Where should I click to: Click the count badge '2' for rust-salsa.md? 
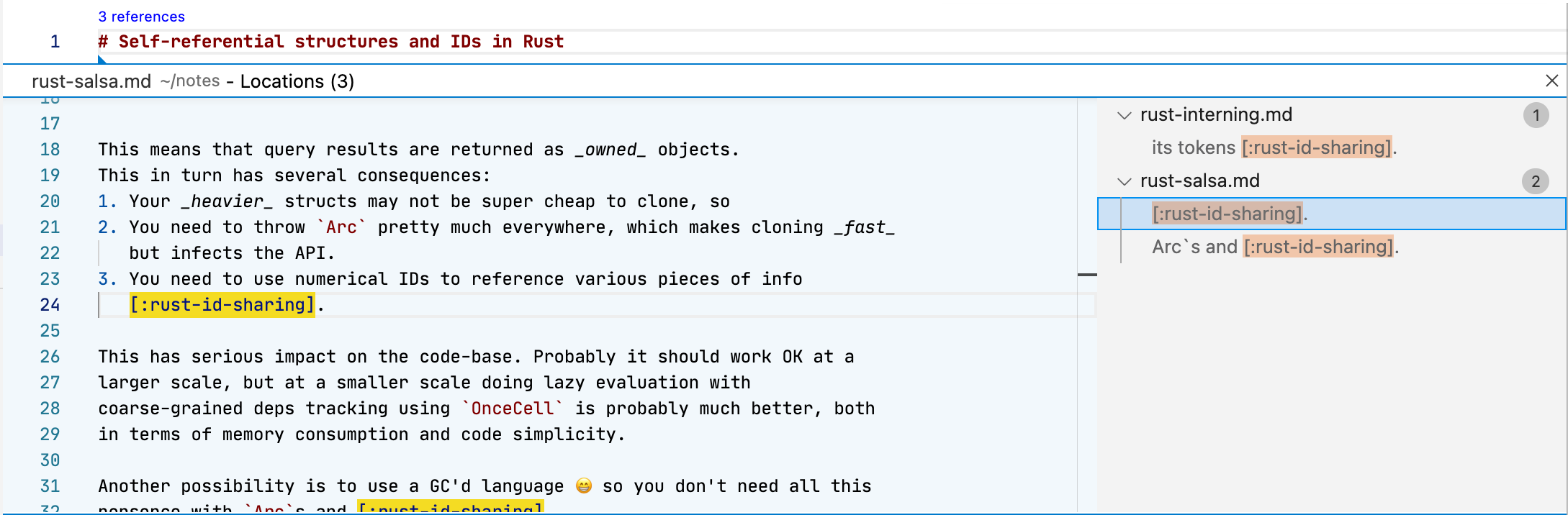point(1536,181)
